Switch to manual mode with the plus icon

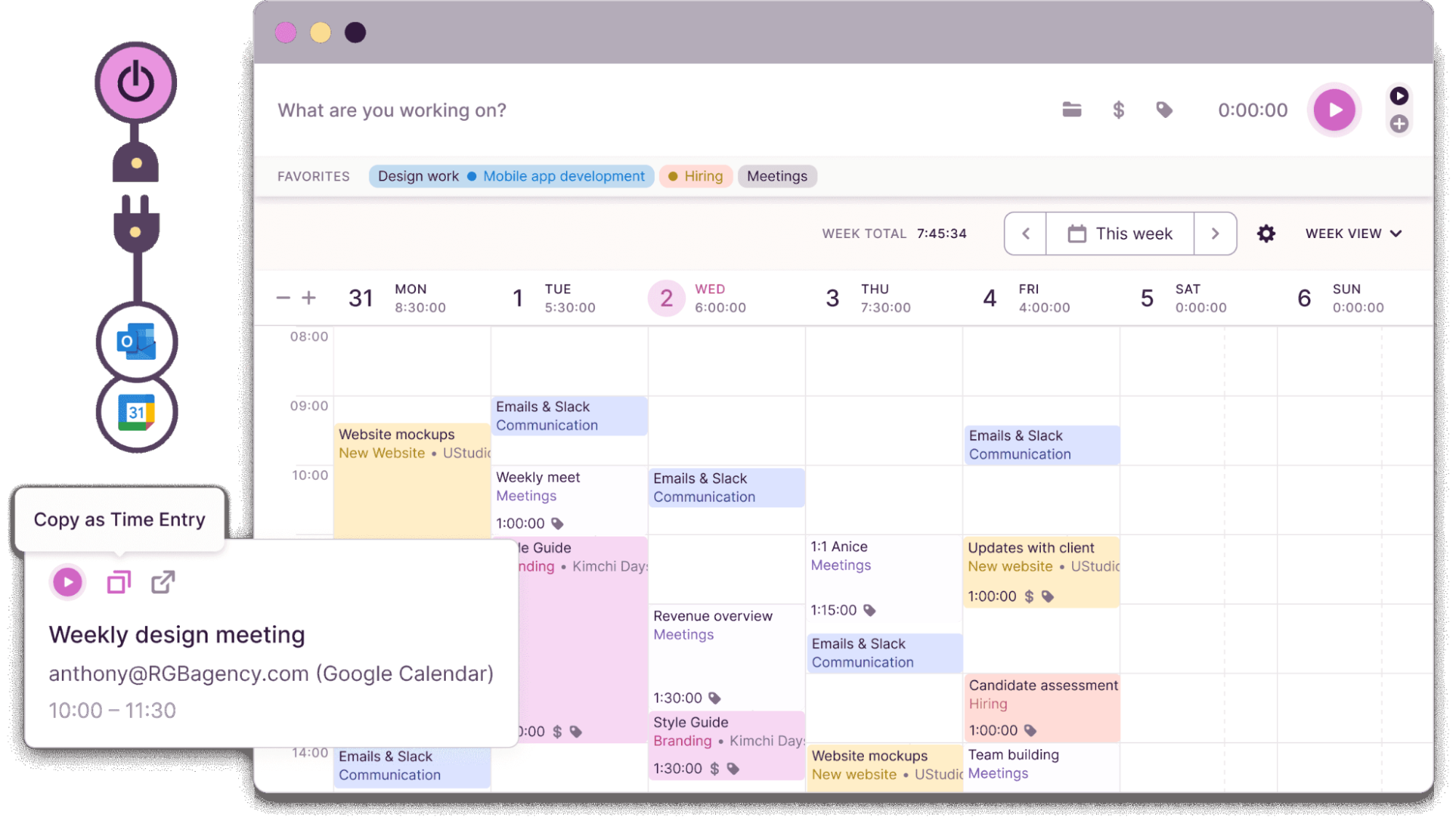1398,125
